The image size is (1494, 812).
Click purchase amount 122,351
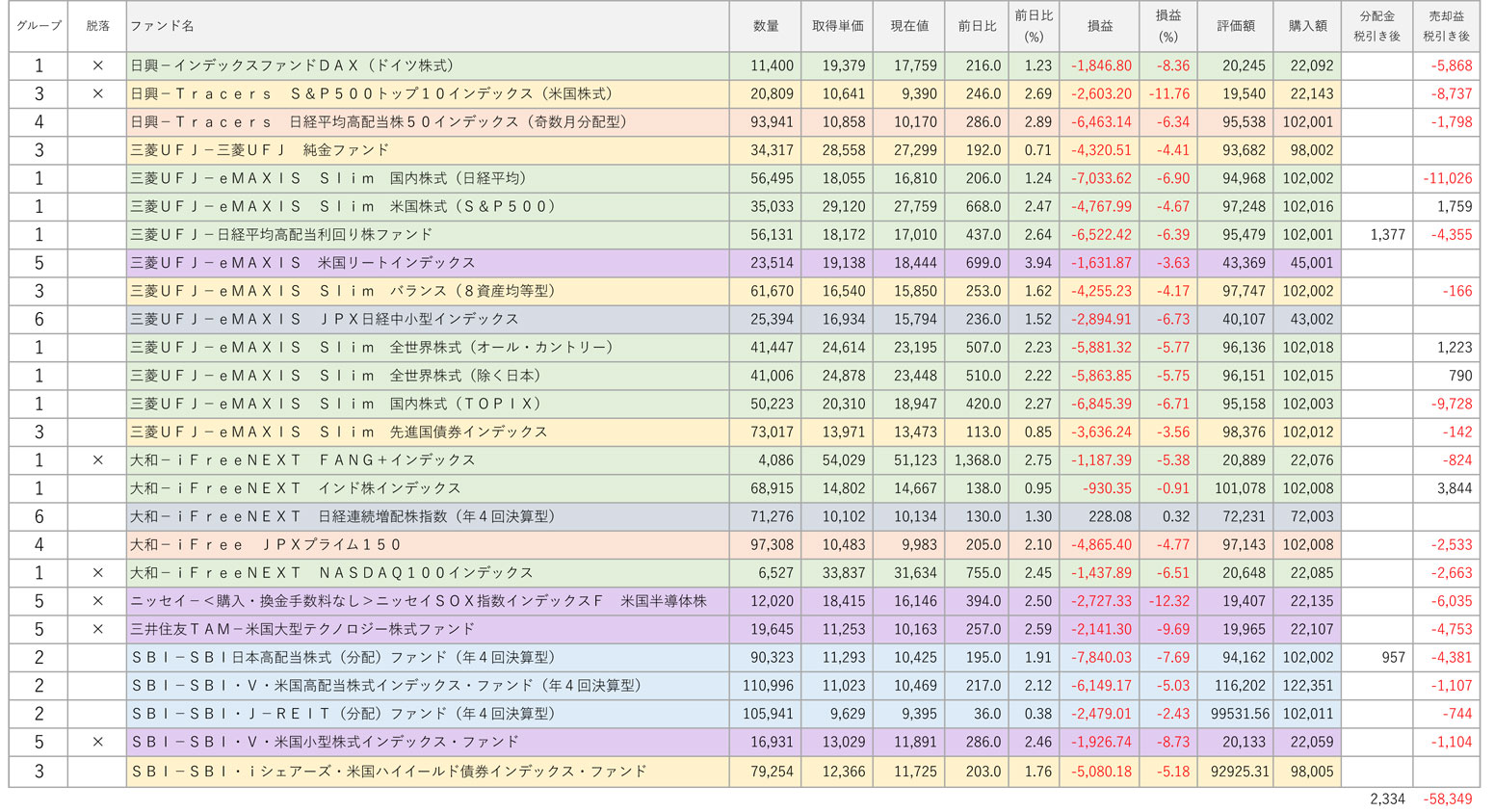(1308, 686)
